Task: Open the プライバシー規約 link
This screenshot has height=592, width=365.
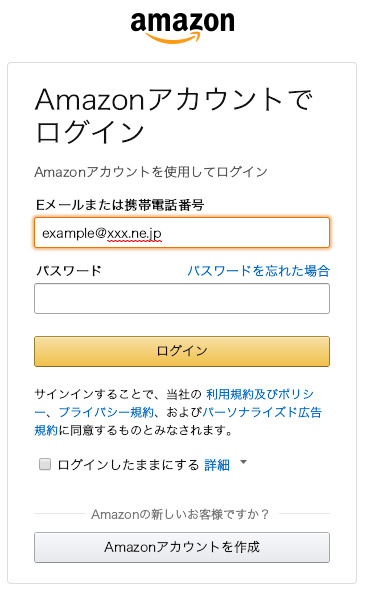Action: coord(106,412)
